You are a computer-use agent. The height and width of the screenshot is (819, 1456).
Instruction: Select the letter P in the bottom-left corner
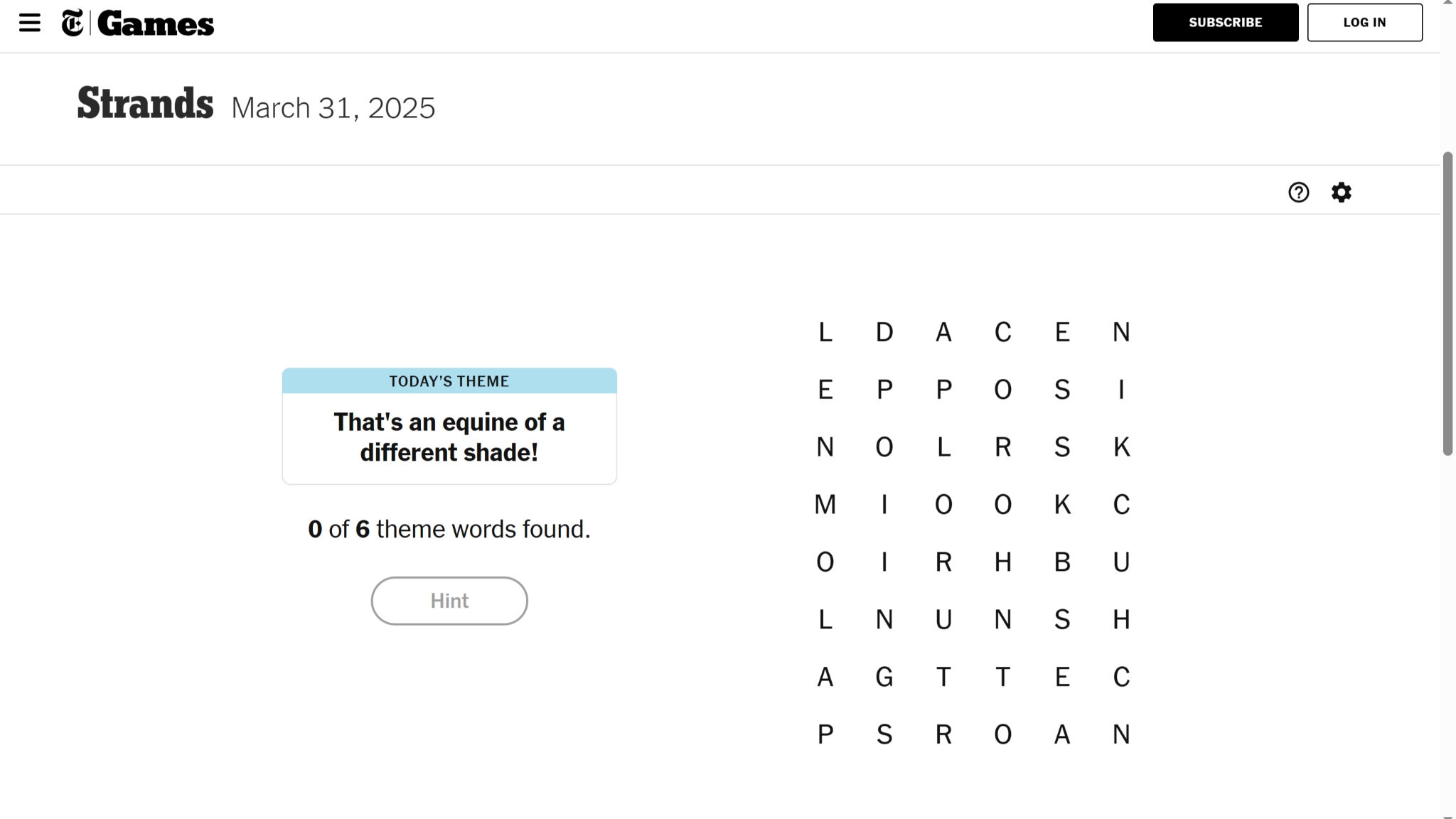tap(825, 734)
